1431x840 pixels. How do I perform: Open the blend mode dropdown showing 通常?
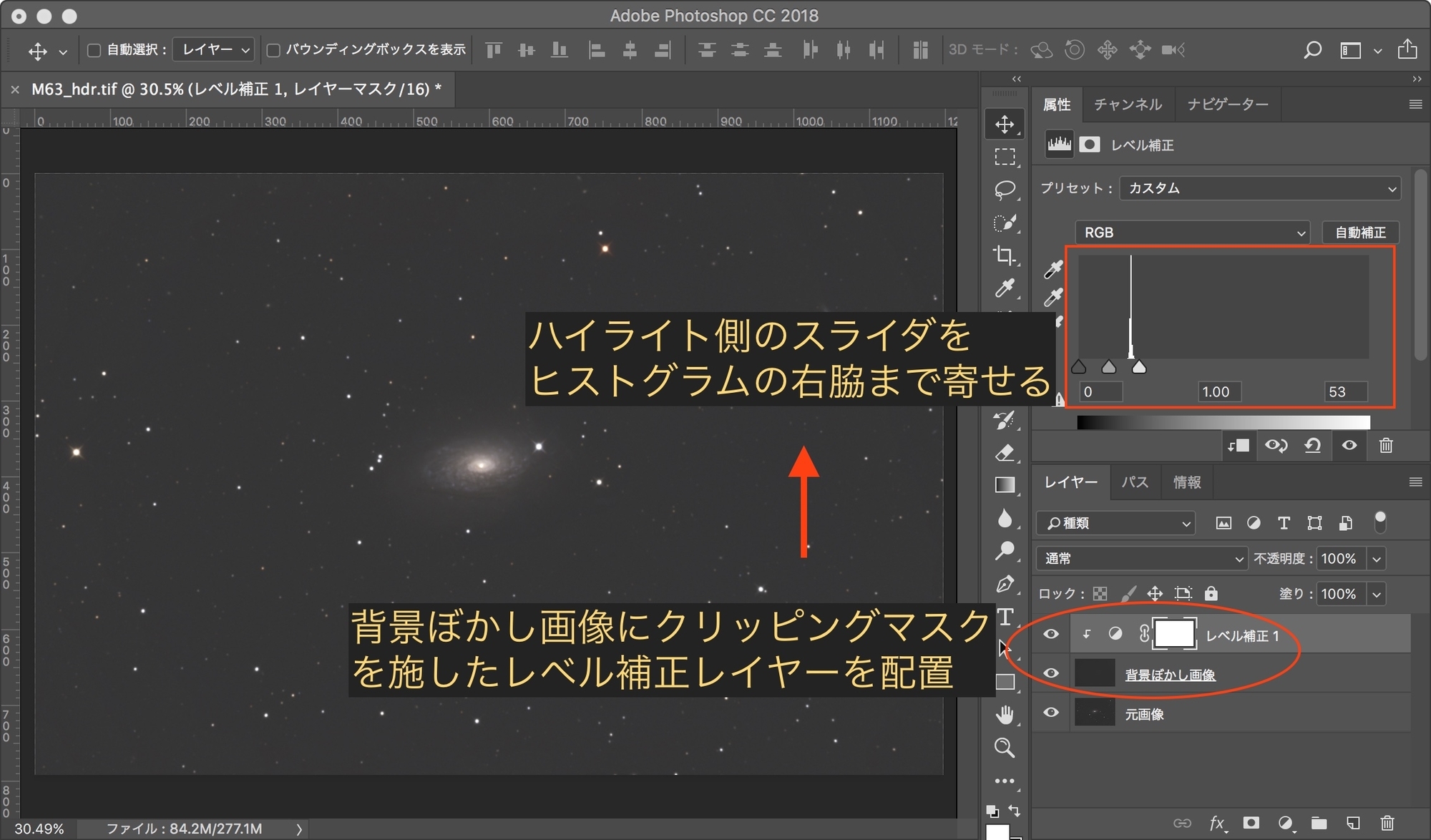click(1141, 558)
